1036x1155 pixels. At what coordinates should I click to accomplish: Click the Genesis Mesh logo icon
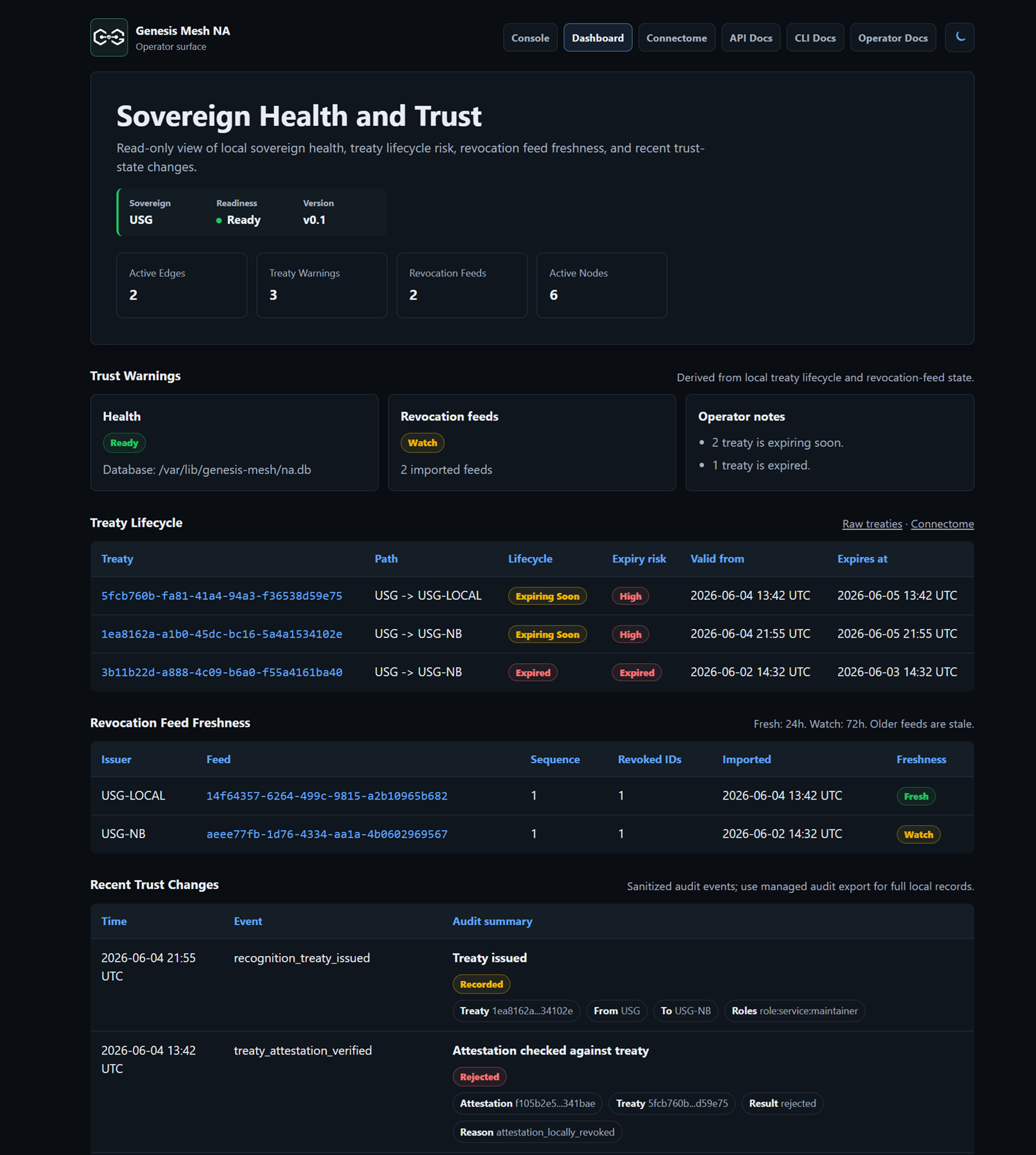pos(109,37)
